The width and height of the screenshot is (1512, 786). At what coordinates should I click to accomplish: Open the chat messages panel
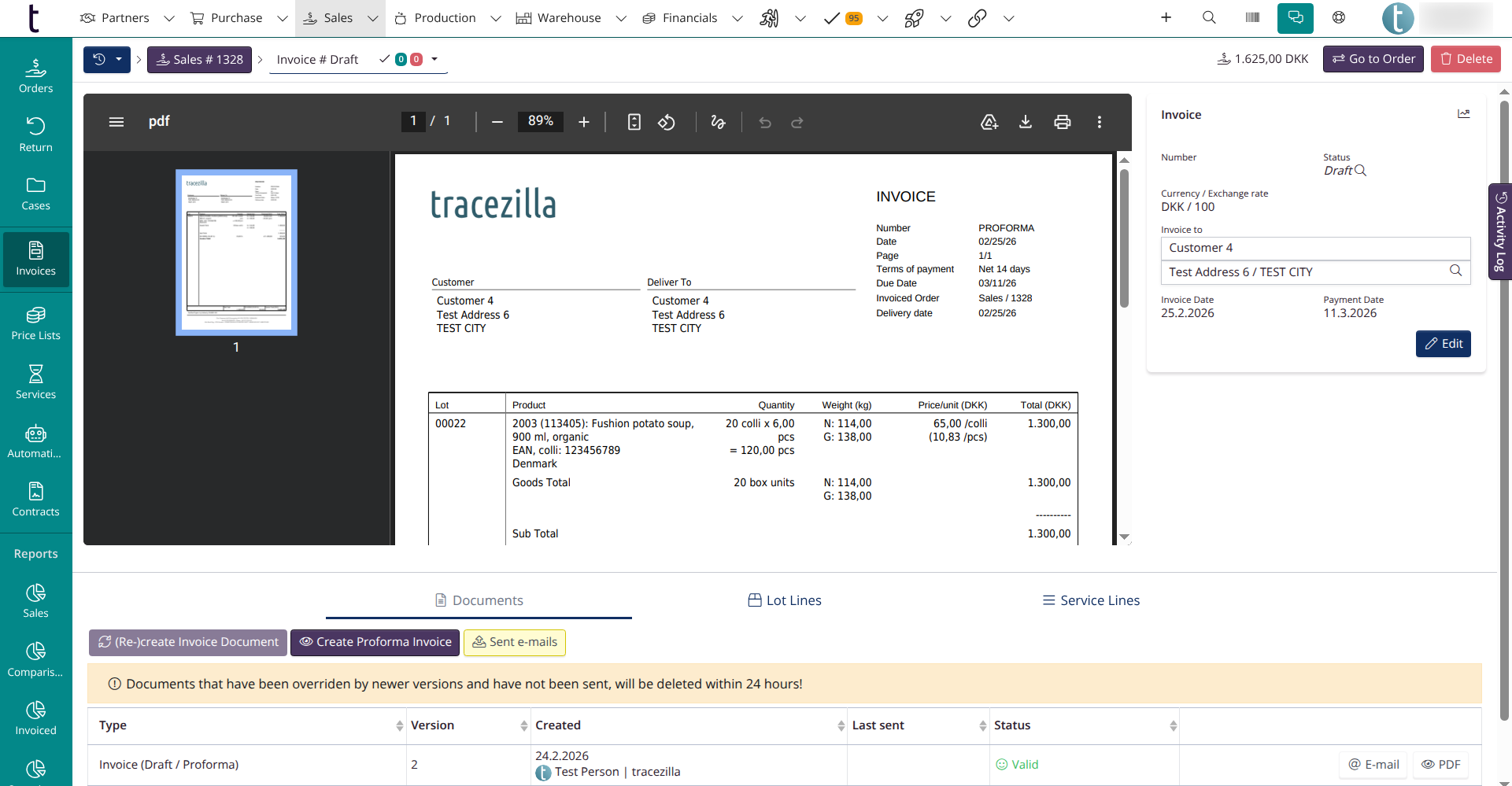[1295, 17]
